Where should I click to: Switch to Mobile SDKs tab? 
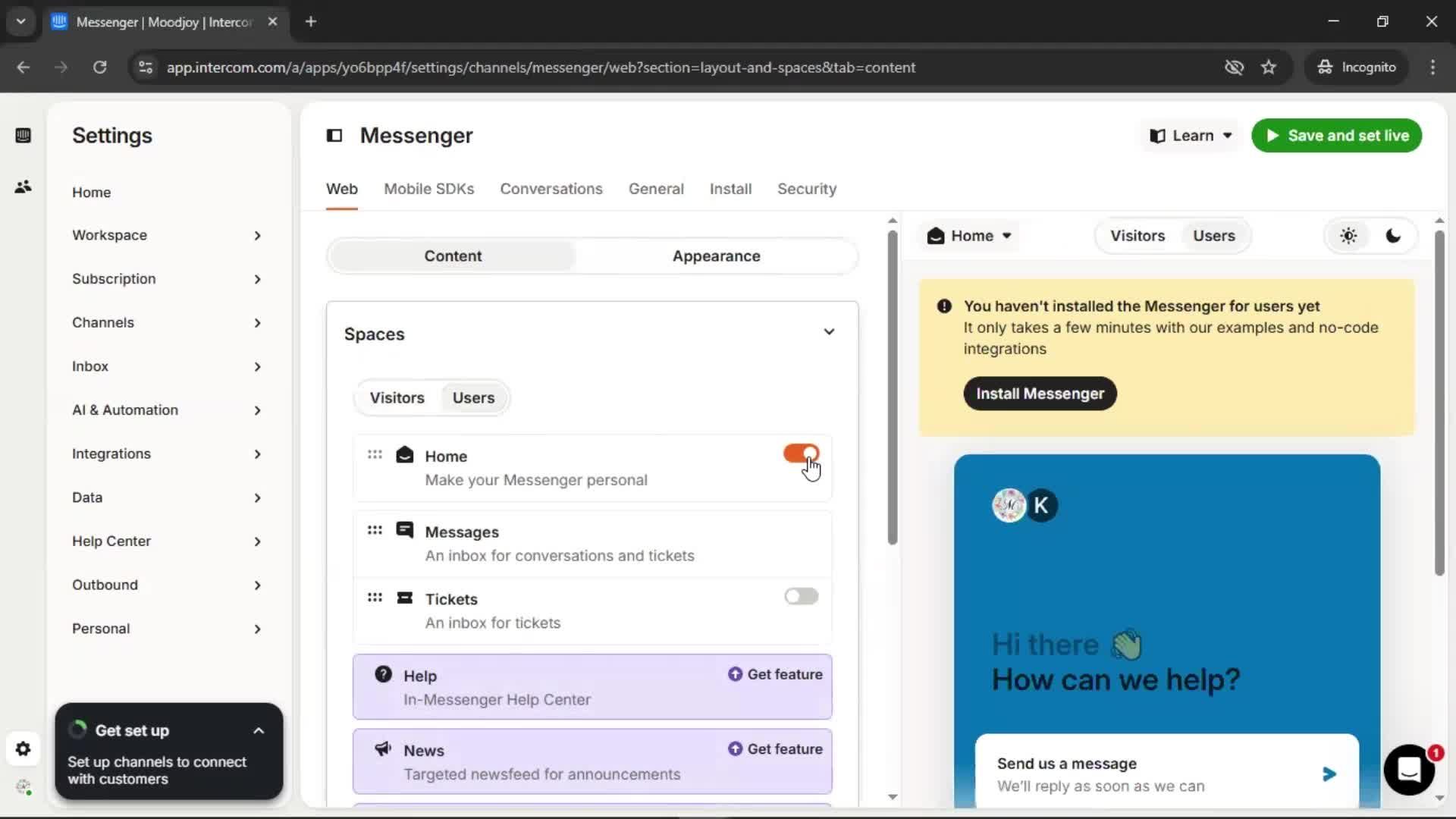[x=428, y=189]
